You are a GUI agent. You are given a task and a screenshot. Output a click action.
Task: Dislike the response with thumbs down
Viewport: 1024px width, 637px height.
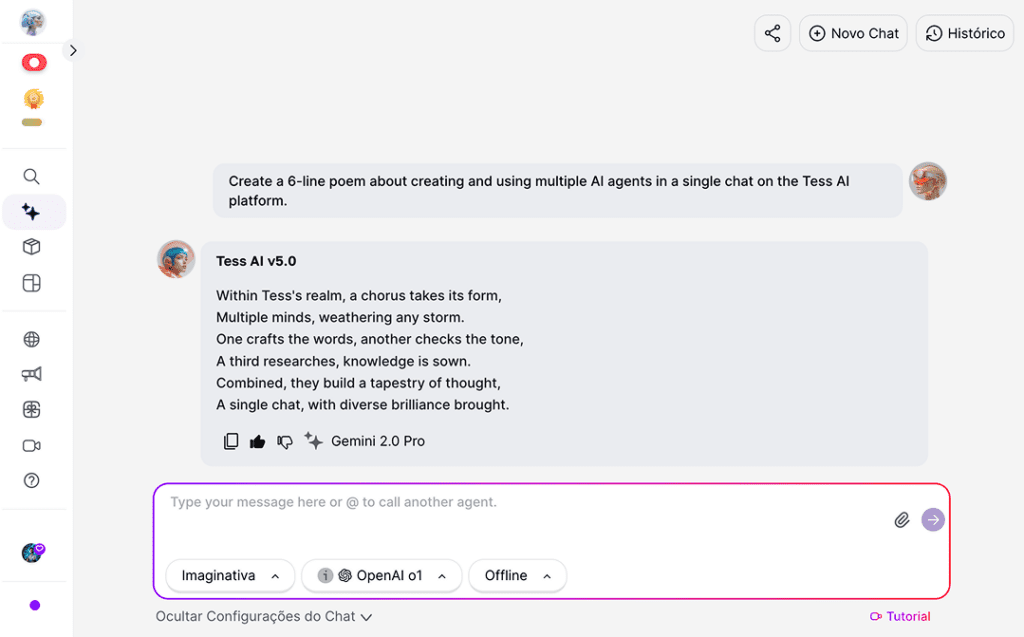pos(285,441)
